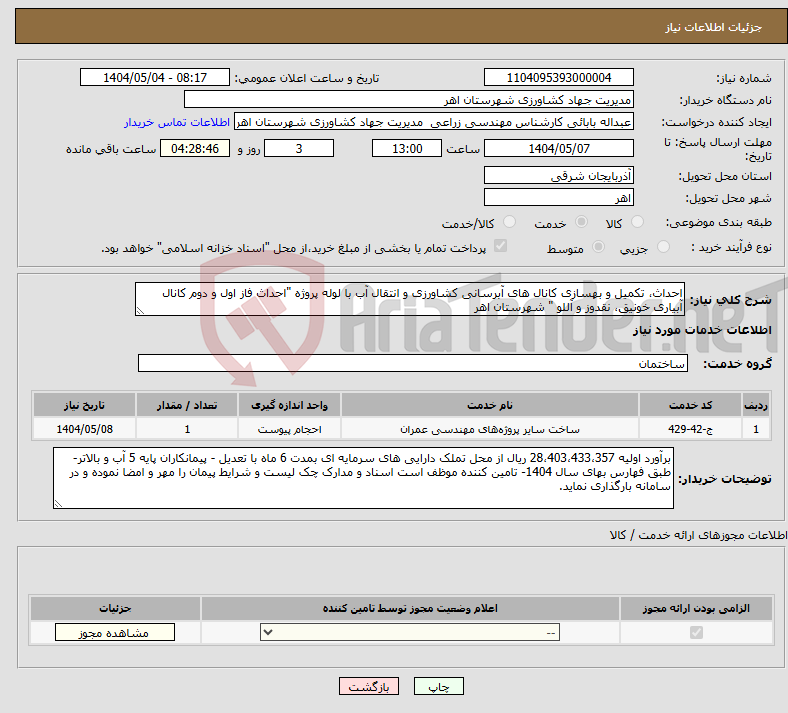Screen dimensions: 788x713
Task: Click the نام خدمت column header
Action: click(490, 405)
